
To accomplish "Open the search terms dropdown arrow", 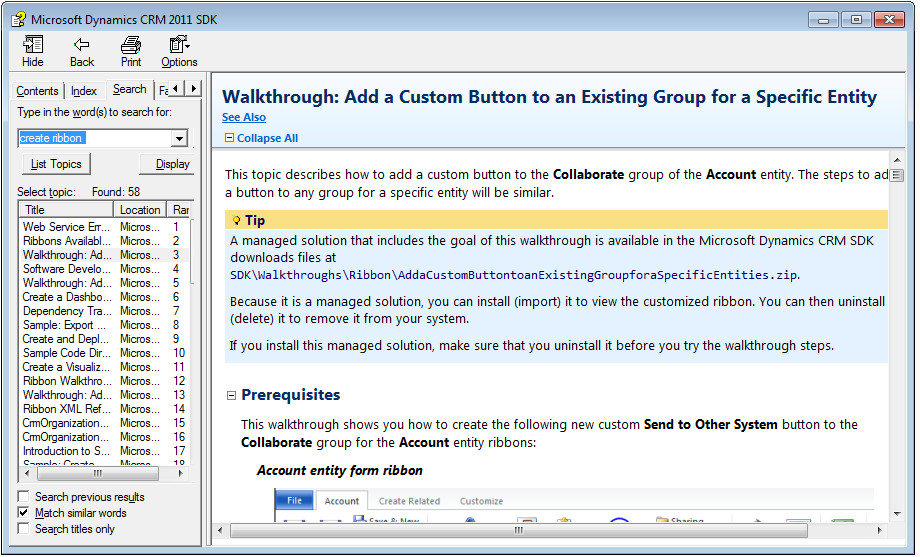I will pos(179,138).
